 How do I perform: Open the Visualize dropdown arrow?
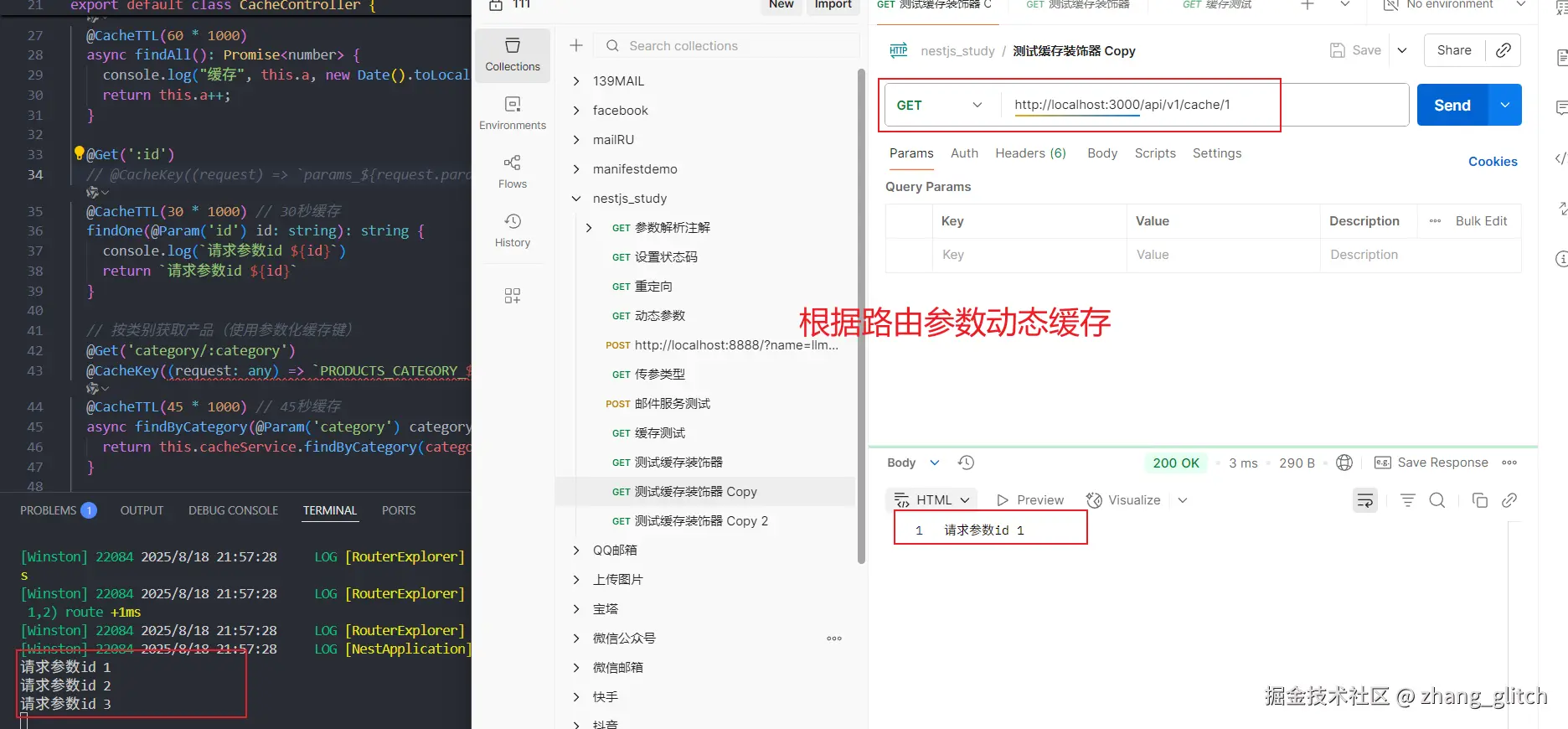coord(1183,500)
